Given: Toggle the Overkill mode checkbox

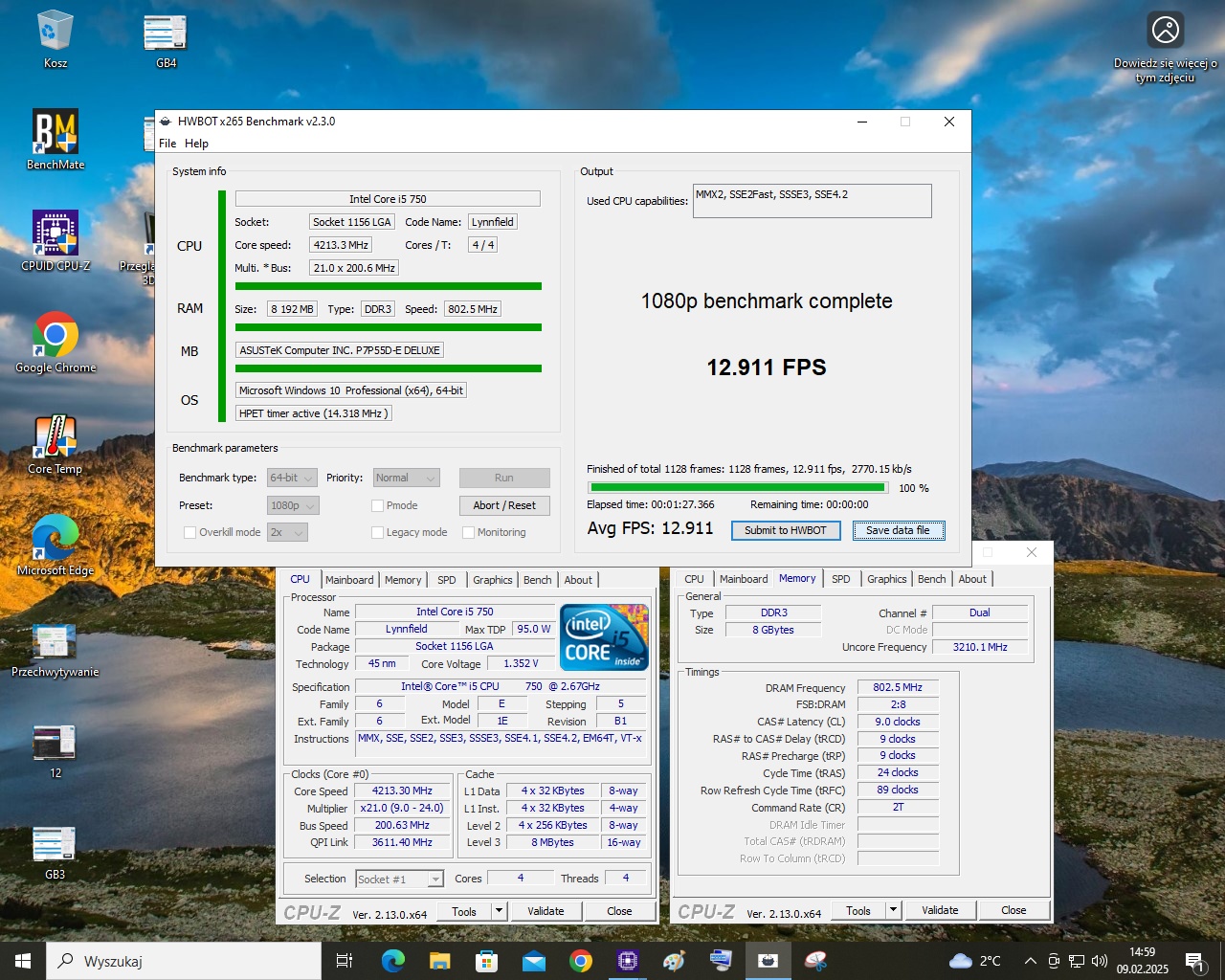Looking at the screenshot, I should click(x=189, y=532).
